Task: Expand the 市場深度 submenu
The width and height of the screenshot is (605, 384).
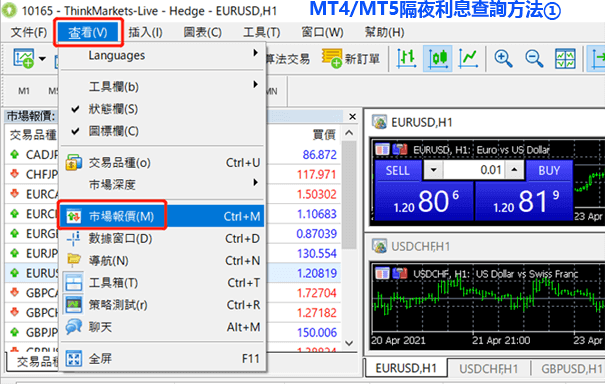Action: click(162, 184)
